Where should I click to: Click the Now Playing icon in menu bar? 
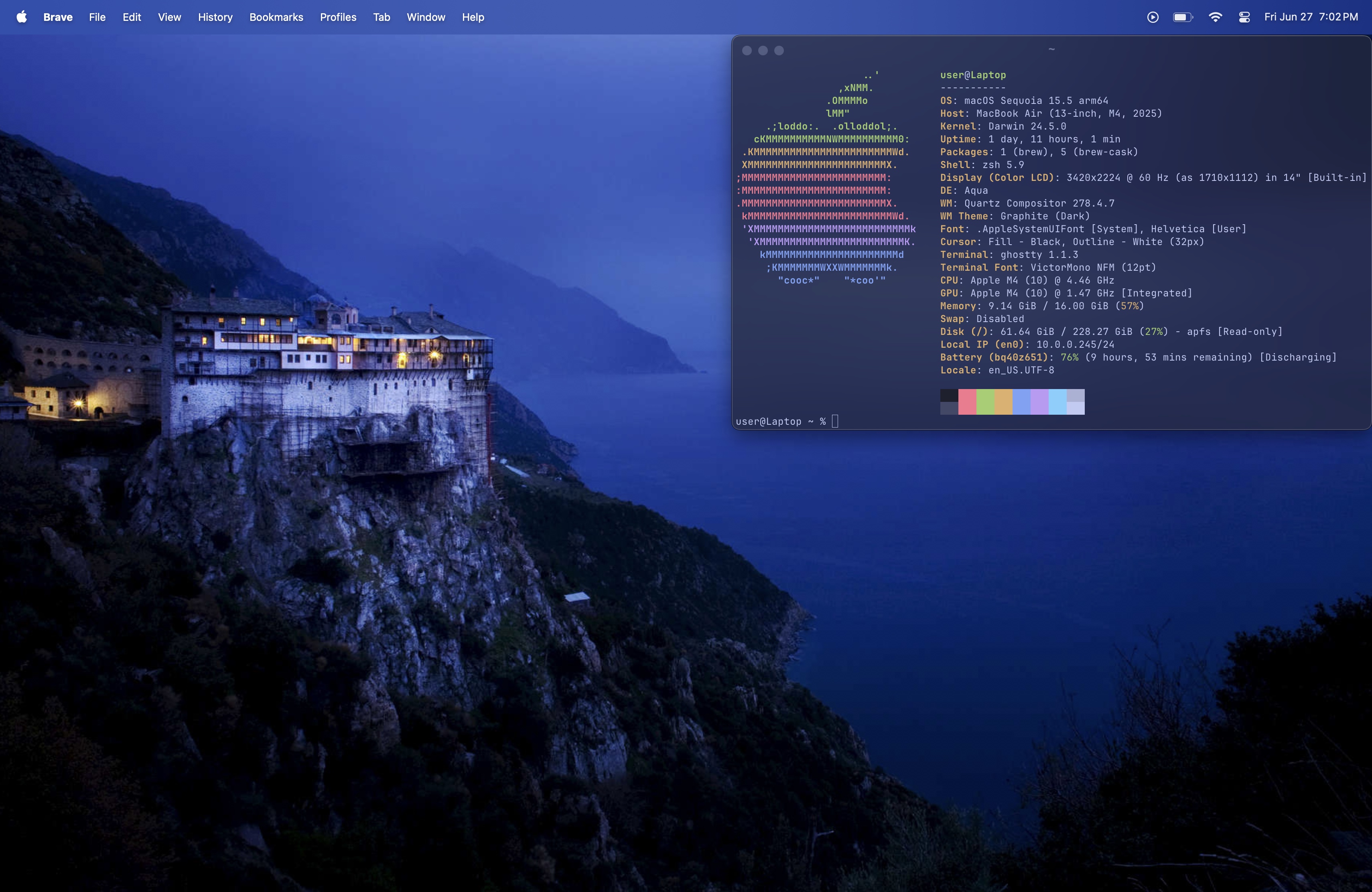[x=1153, y=17]
